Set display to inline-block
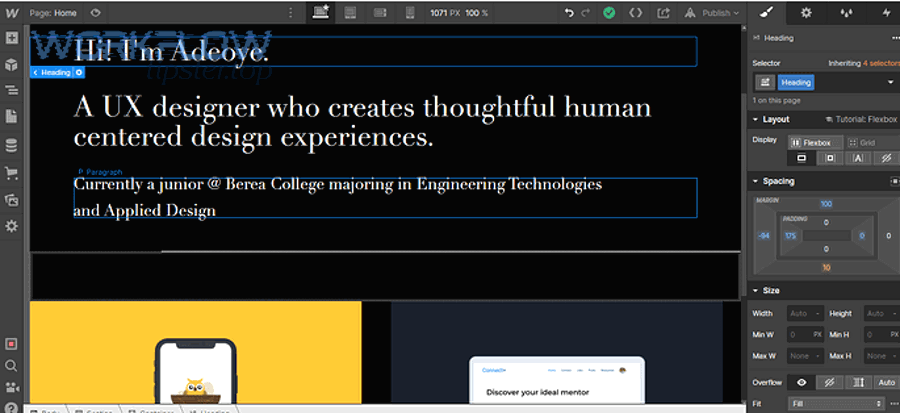 pyautogui.click(x=830, y=158)
